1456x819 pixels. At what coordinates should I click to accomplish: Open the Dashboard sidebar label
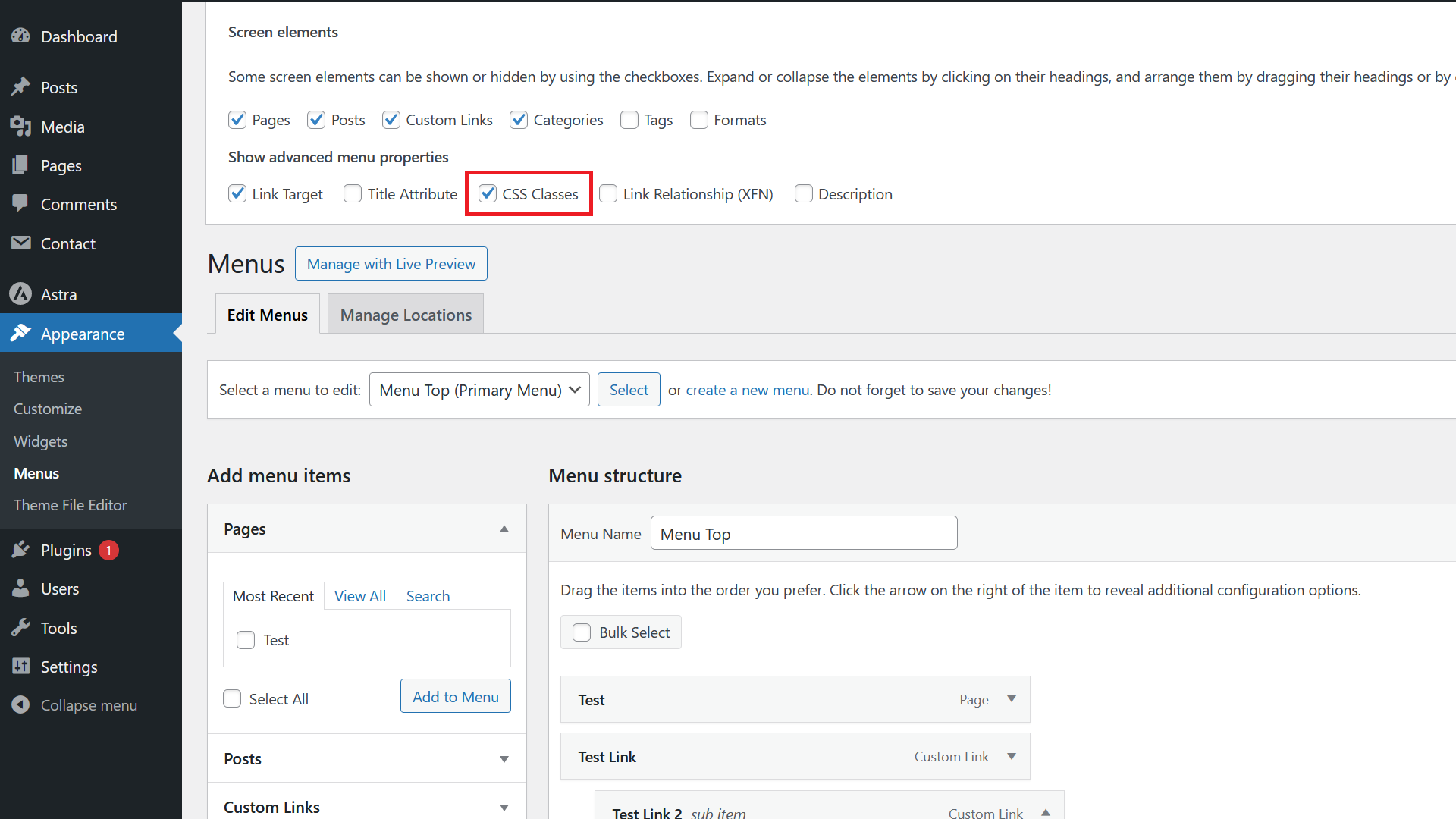tap(79, 36)
